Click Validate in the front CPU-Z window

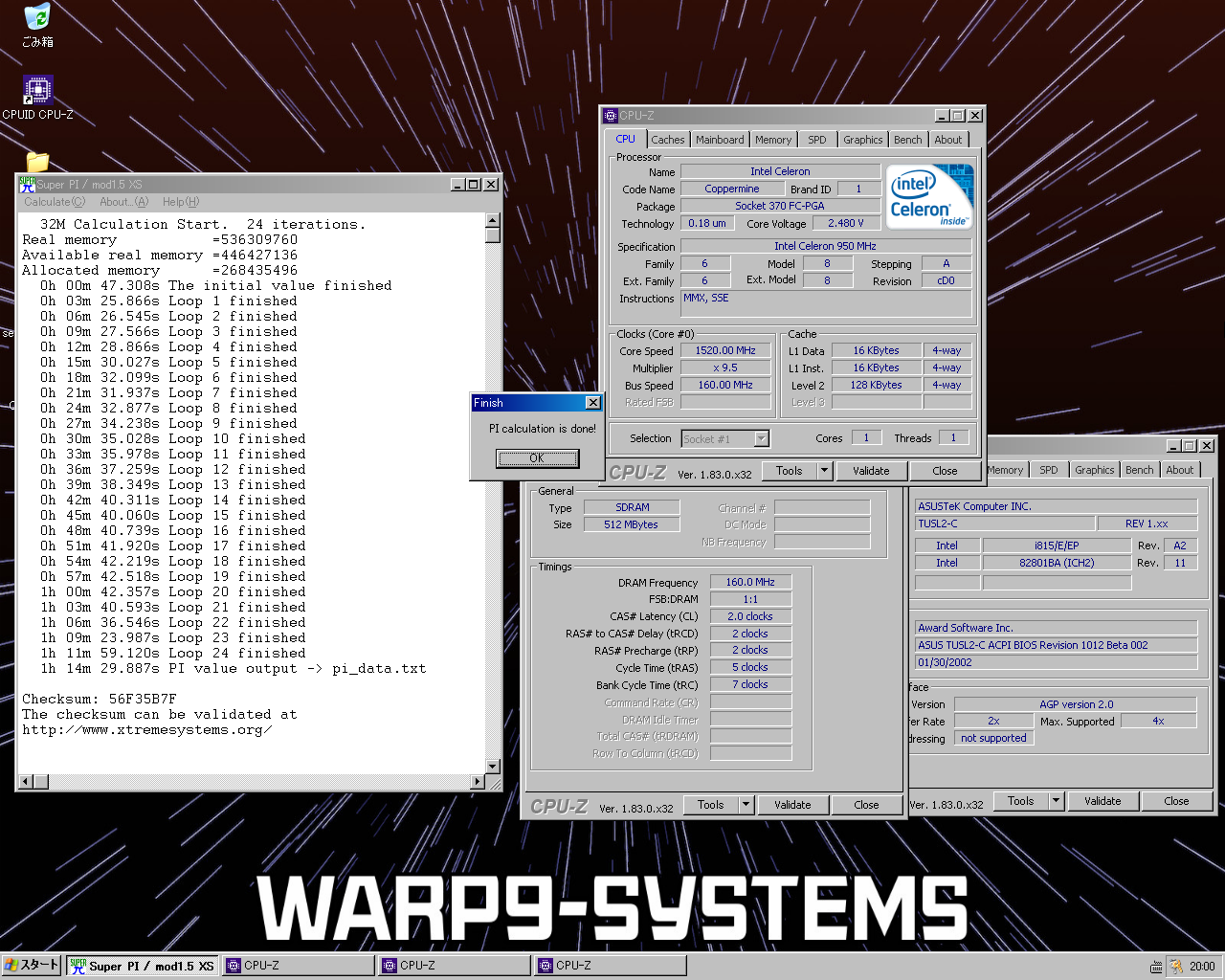(x=871, y=471)
